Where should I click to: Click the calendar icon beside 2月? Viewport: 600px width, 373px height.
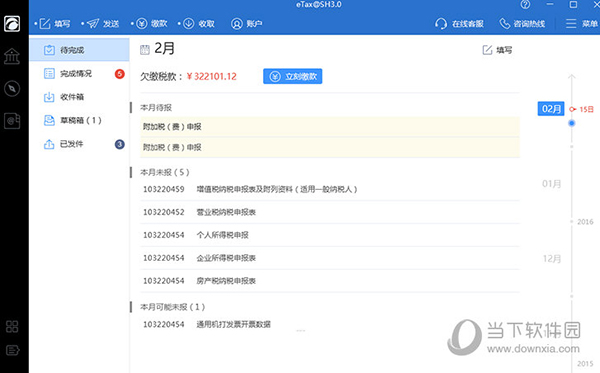coord(145,50)
